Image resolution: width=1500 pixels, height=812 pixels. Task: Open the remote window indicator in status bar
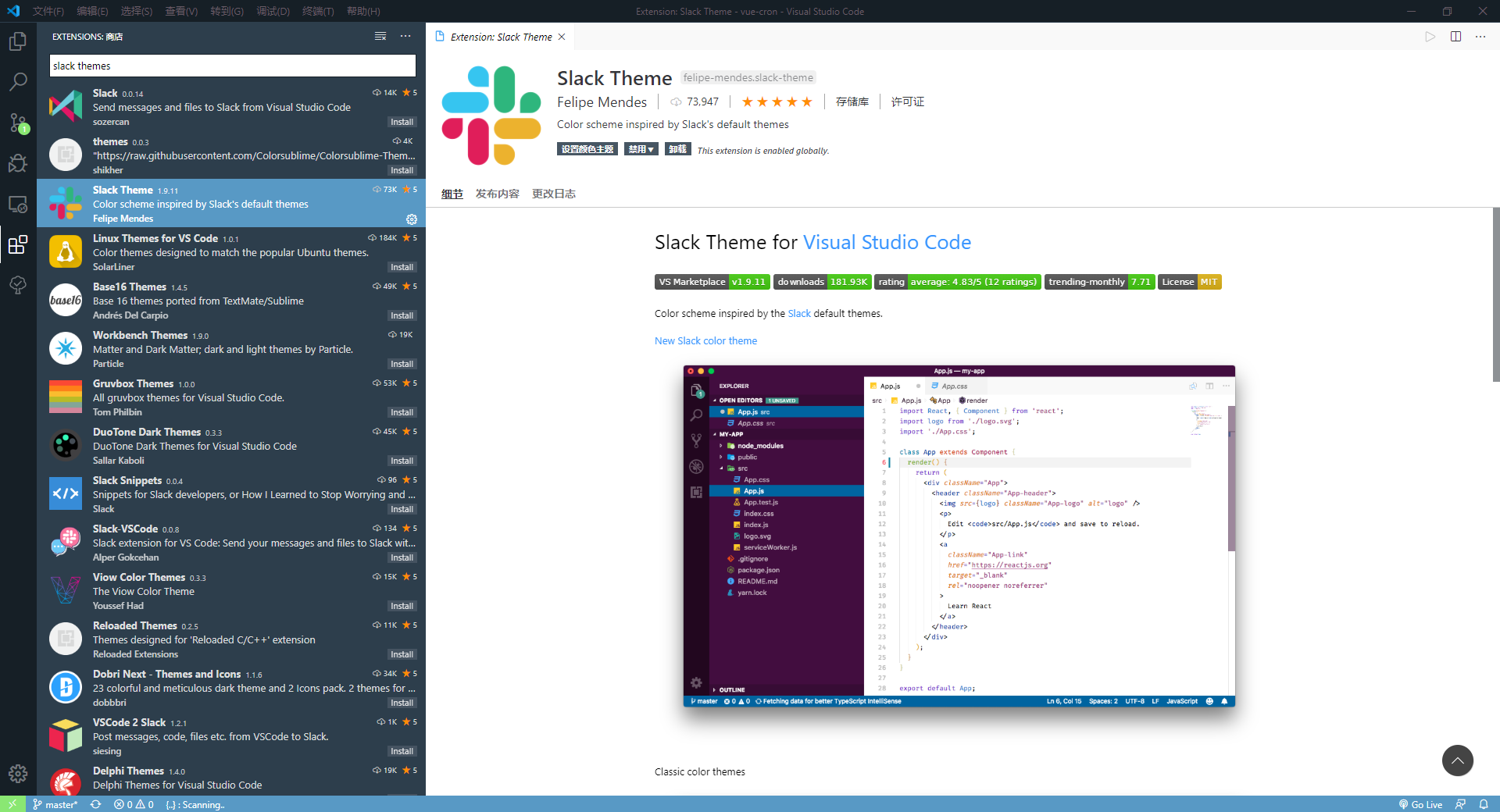[x=12, y=804]
